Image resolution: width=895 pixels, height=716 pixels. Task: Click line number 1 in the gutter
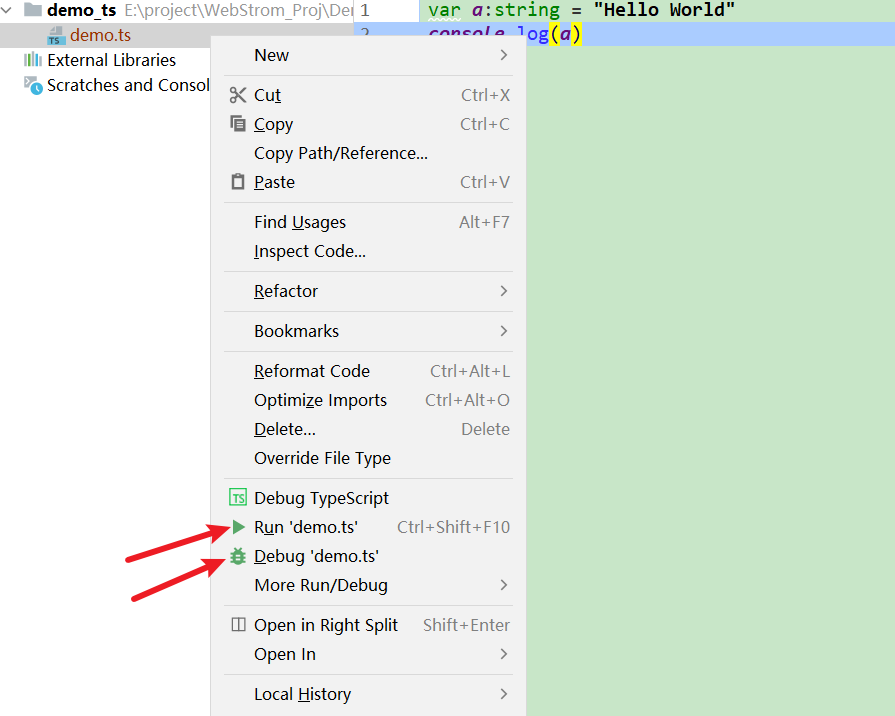[365, 10]
